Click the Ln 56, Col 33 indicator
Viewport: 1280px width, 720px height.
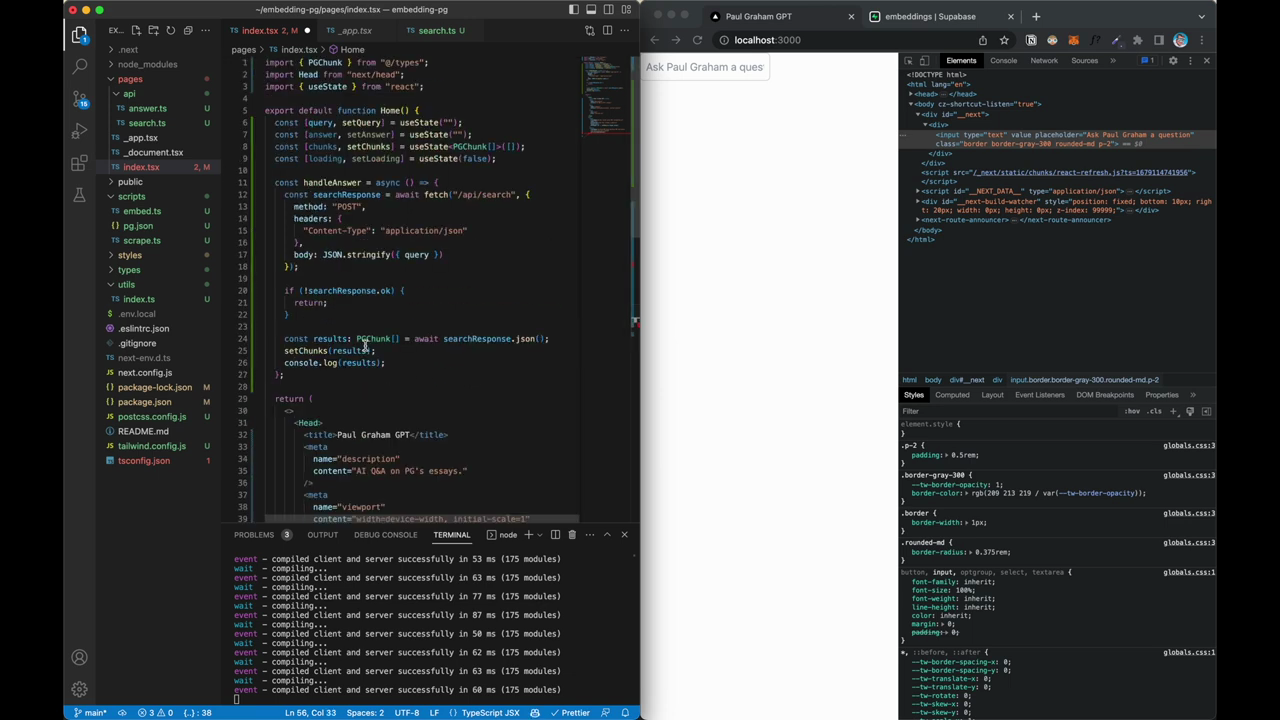[x=310, y=713]
